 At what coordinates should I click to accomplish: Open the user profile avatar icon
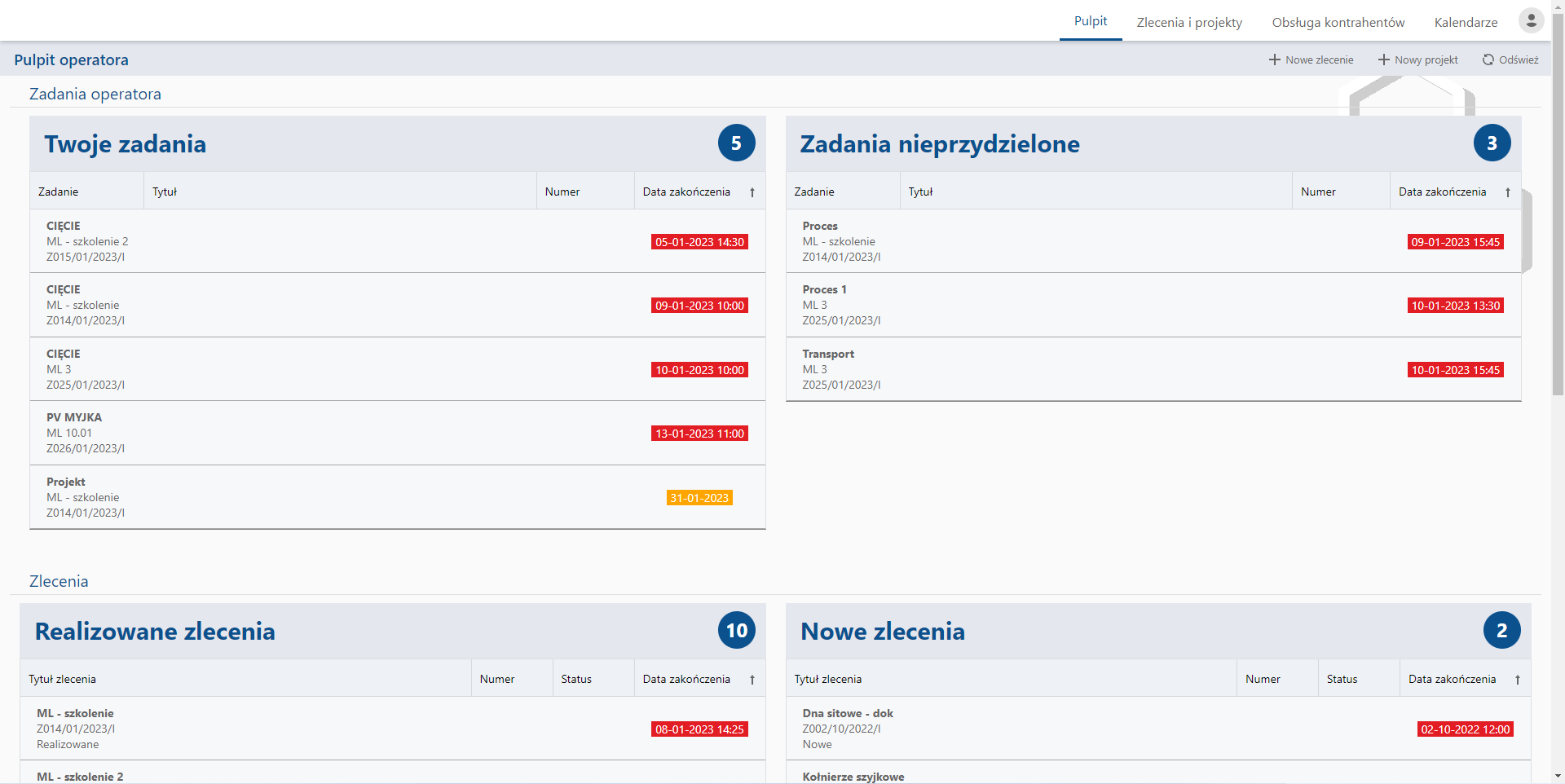pos(1531,21)
